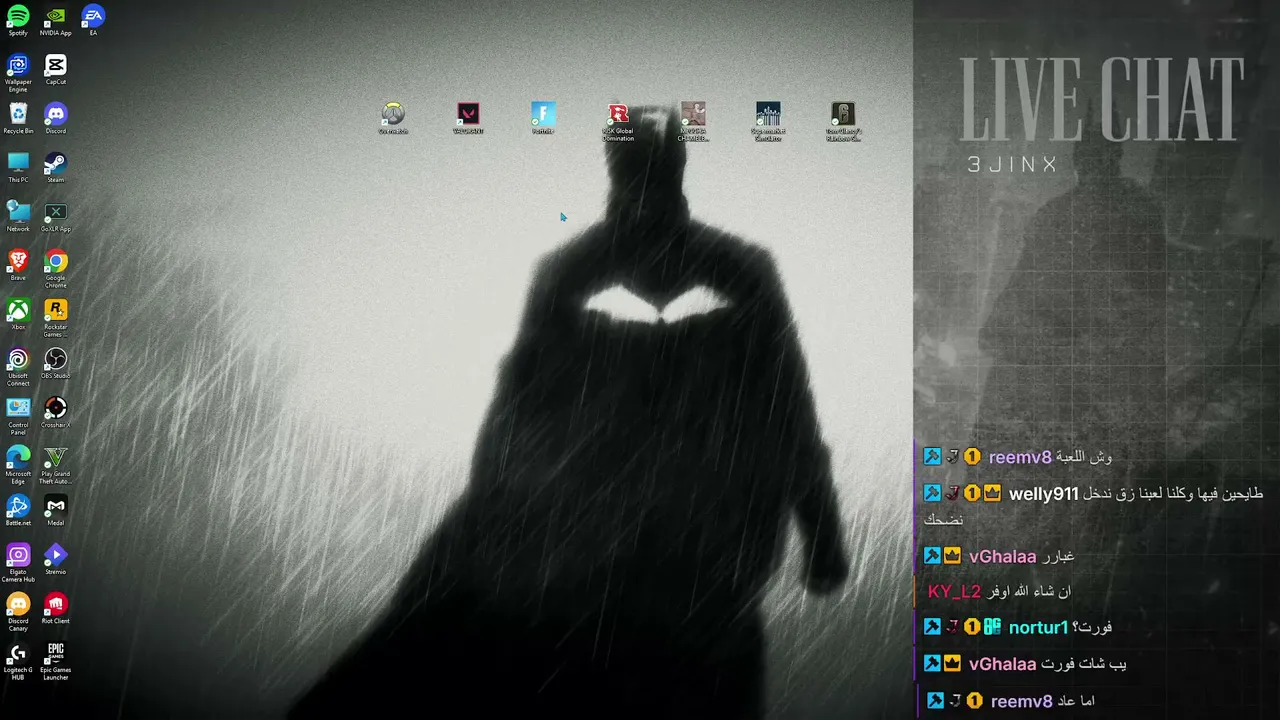Select the Crosshair X icon
This screenshot has width=1280, height=720.
click(56, 413)
